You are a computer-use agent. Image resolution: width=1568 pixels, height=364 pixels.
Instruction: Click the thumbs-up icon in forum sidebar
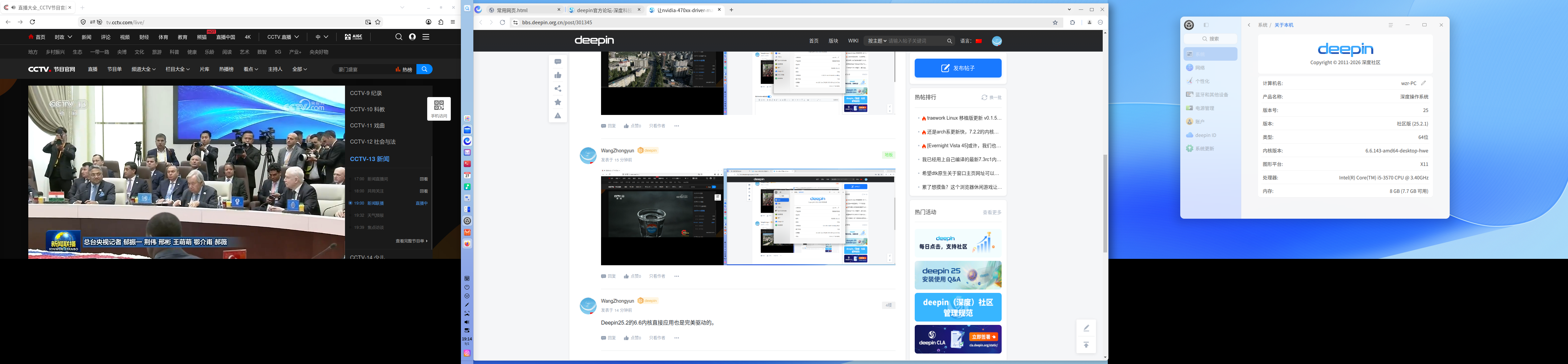558,75
